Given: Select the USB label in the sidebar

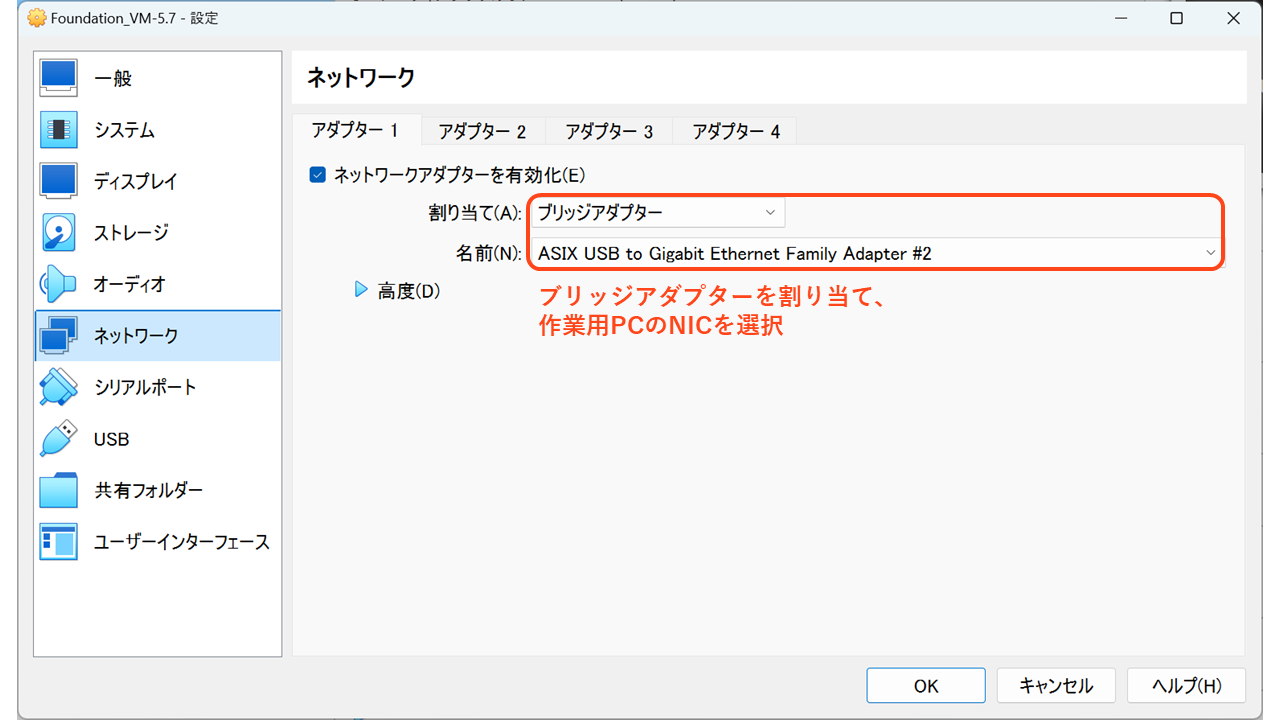Looking at the screenshot, I should tap(112, 439).
